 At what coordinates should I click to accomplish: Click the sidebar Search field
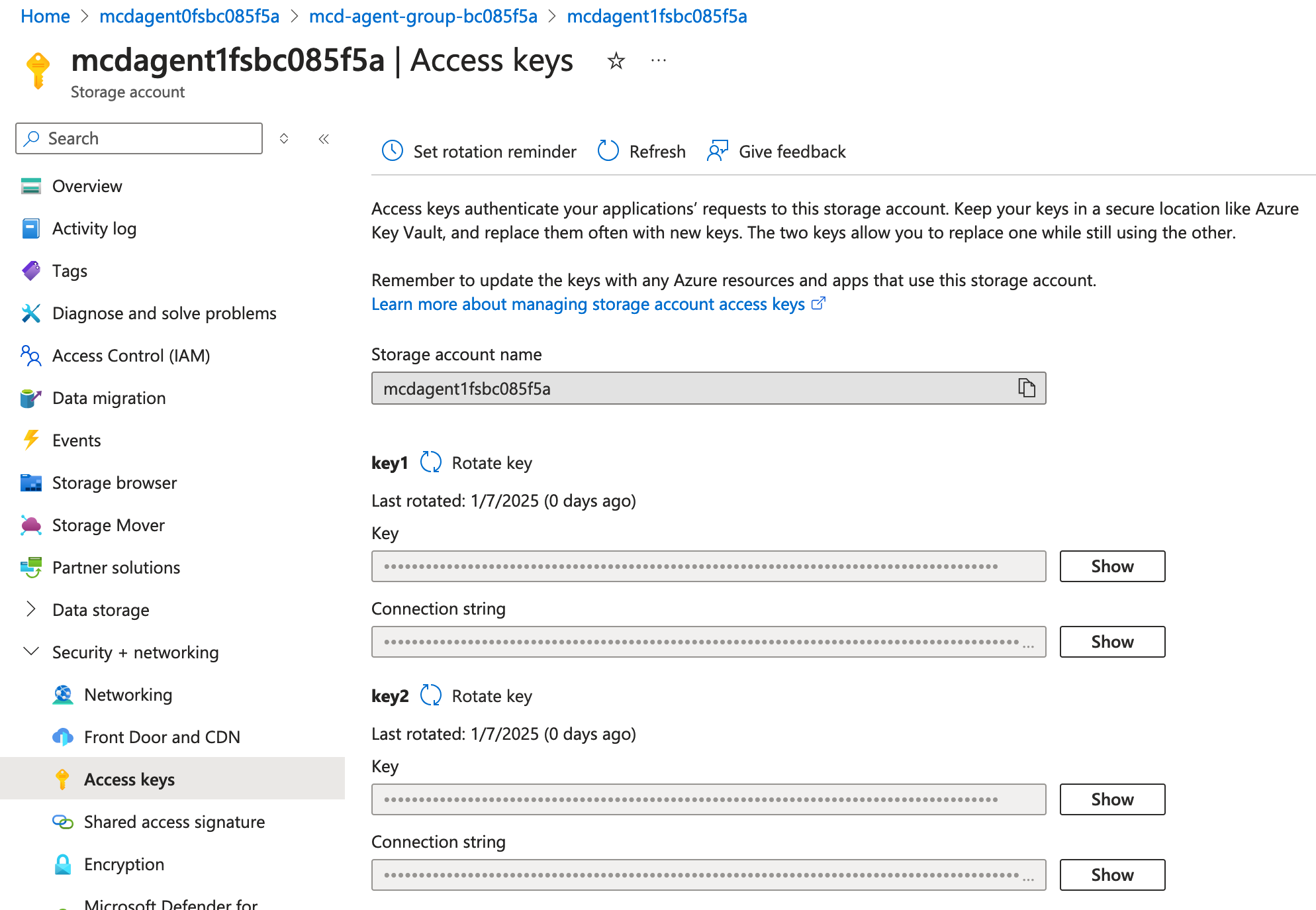pos(139,138)
